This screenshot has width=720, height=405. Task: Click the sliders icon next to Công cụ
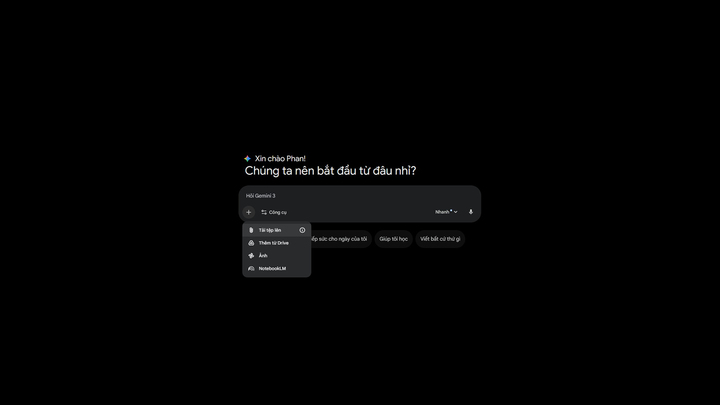[264, 212]
